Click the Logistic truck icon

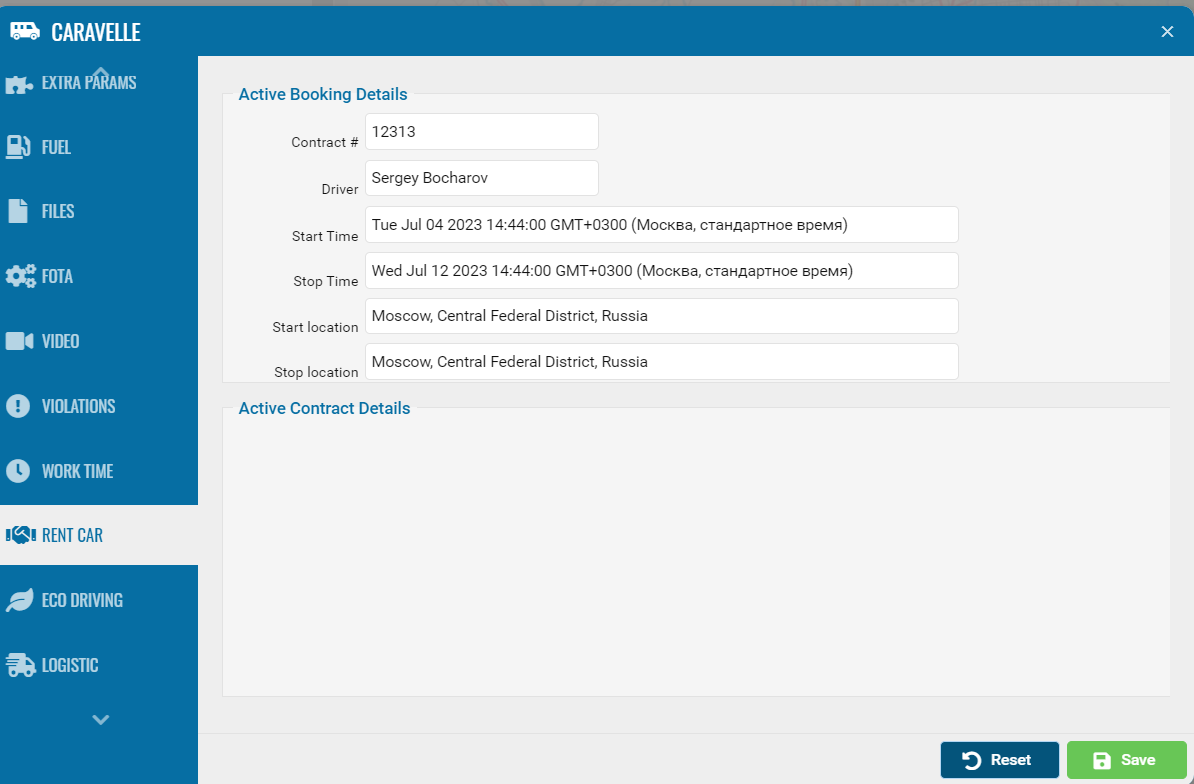(x=20, y=665)
